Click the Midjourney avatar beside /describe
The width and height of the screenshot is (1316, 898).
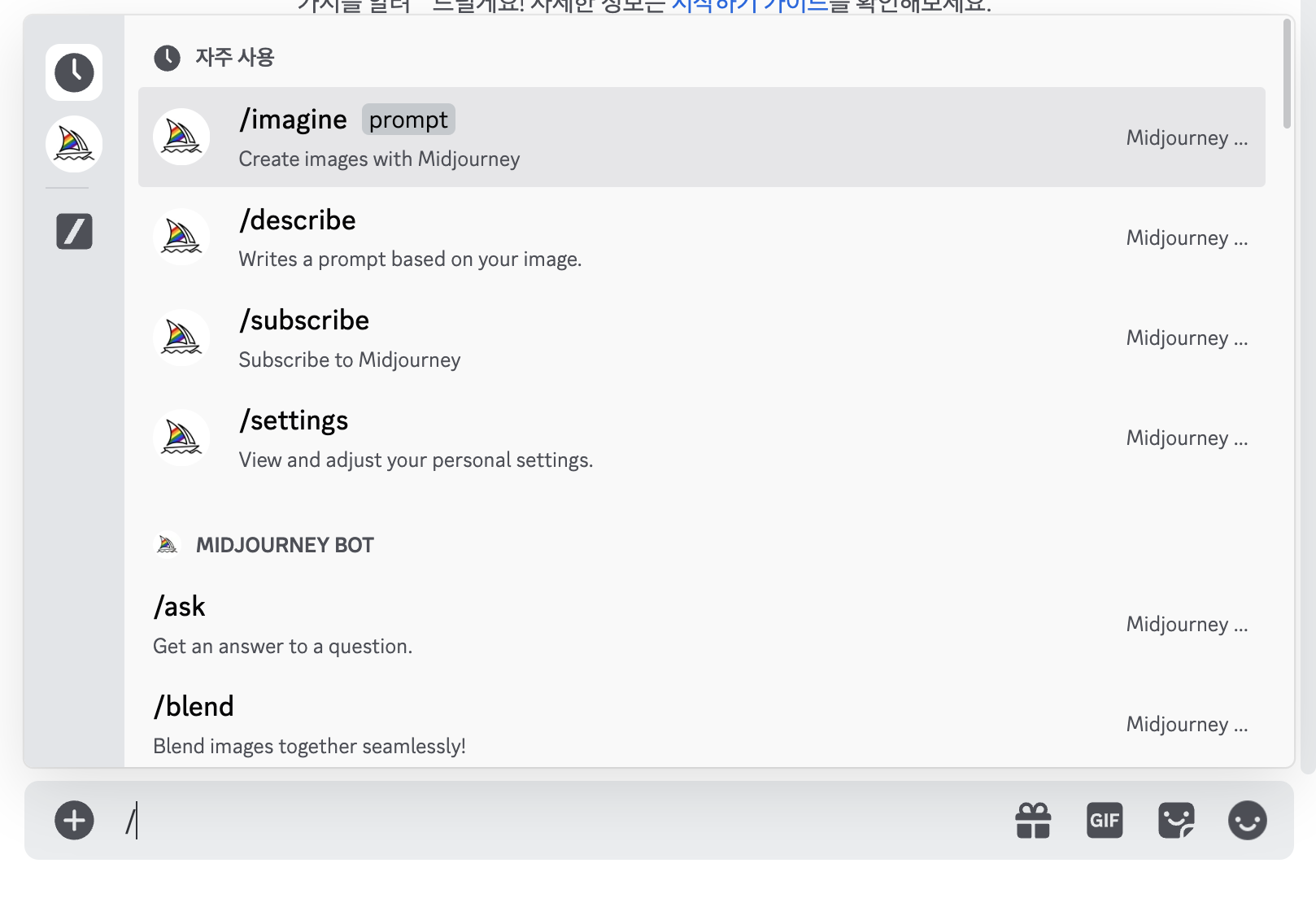[x=181, y=237]
